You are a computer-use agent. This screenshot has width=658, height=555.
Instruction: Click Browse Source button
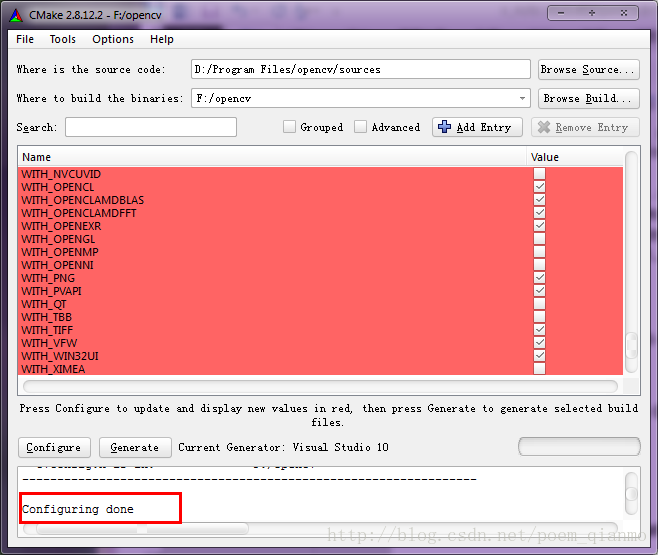pyautogui.click(x=589, y=70)
